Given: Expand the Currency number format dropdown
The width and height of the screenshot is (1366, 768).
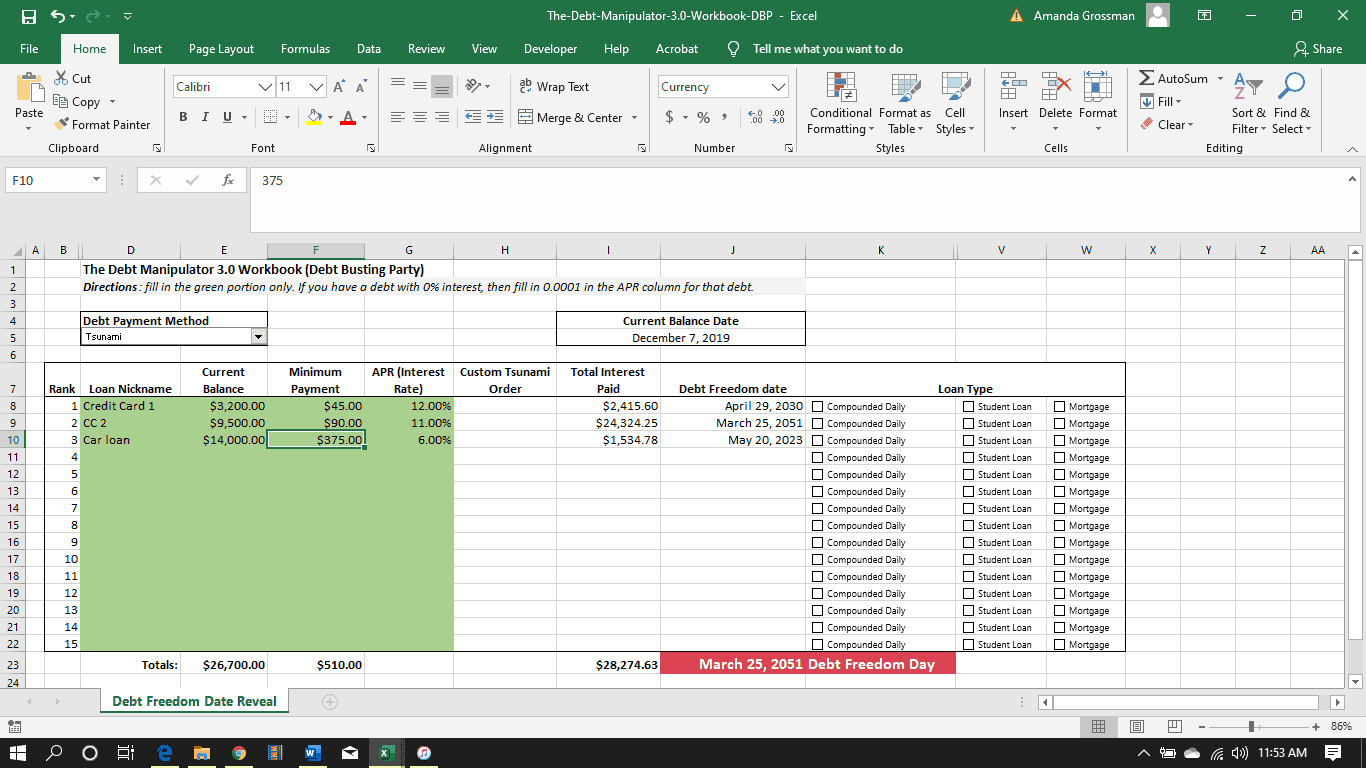Looking at the screenshot, I should click(x=778, y=87).
